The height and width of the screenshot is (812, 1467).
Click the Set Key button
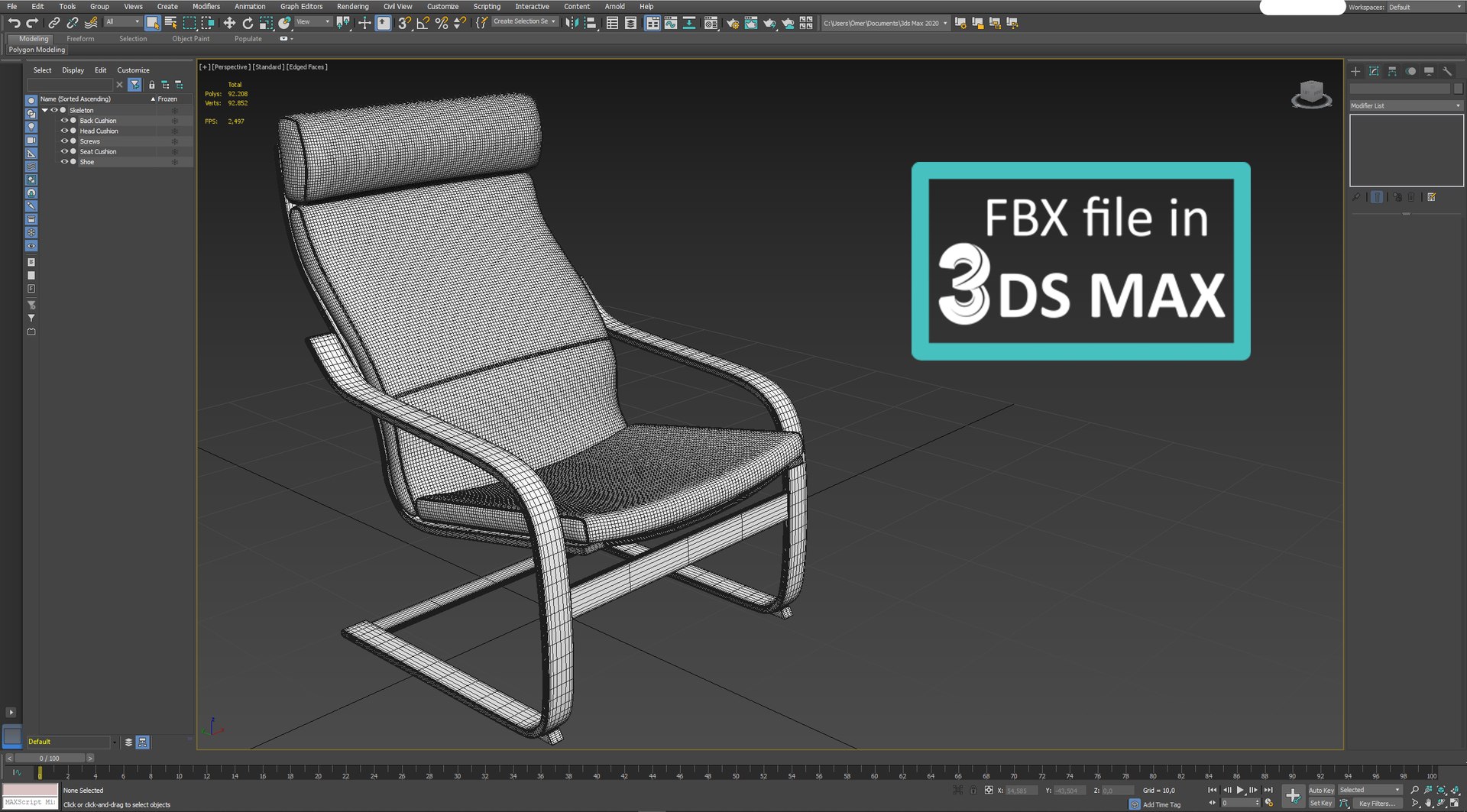point(1321,803)
